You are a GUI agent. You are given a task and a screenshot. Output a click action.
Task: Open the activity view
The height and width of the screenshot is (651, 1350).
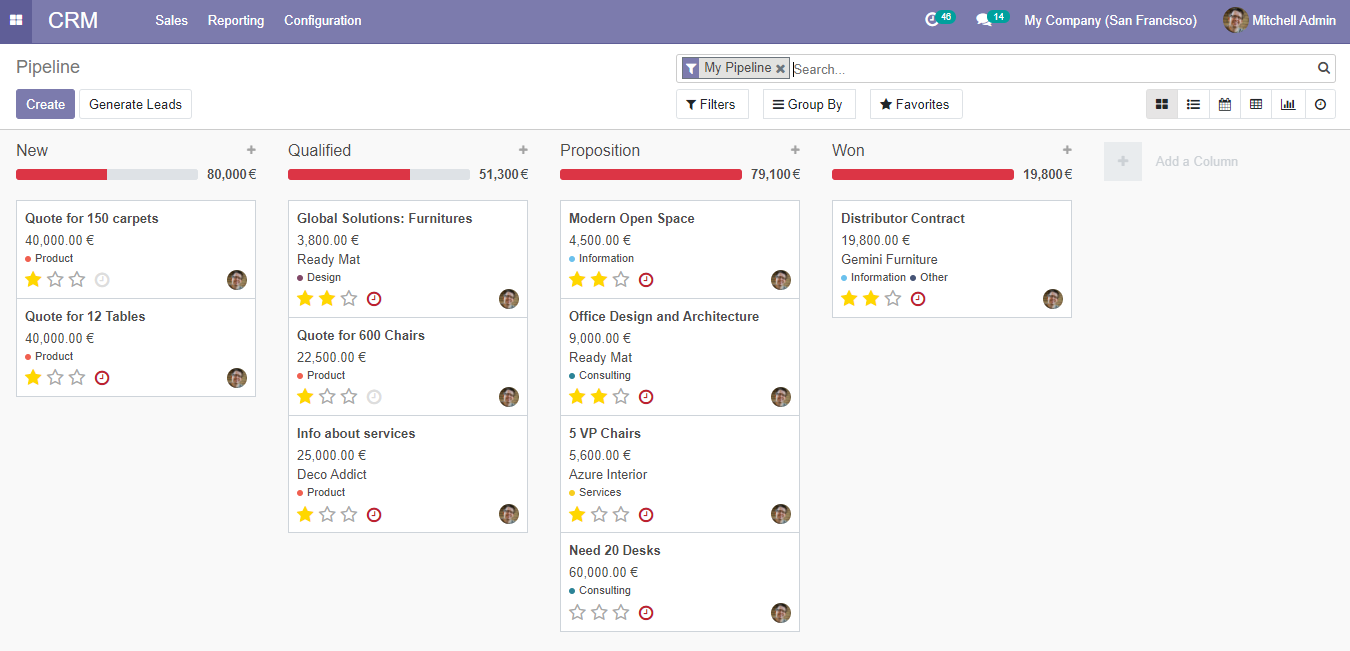1319,103
